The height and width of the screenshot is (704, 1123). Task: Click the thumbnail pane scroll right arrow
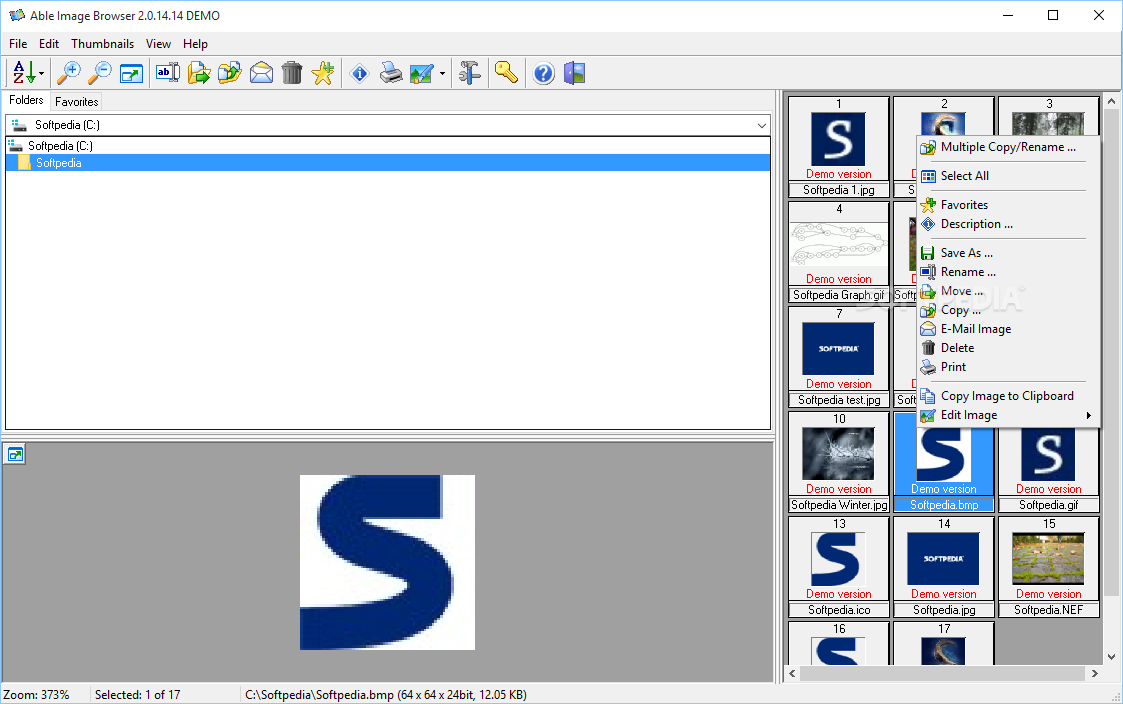tap(1094, 673)
